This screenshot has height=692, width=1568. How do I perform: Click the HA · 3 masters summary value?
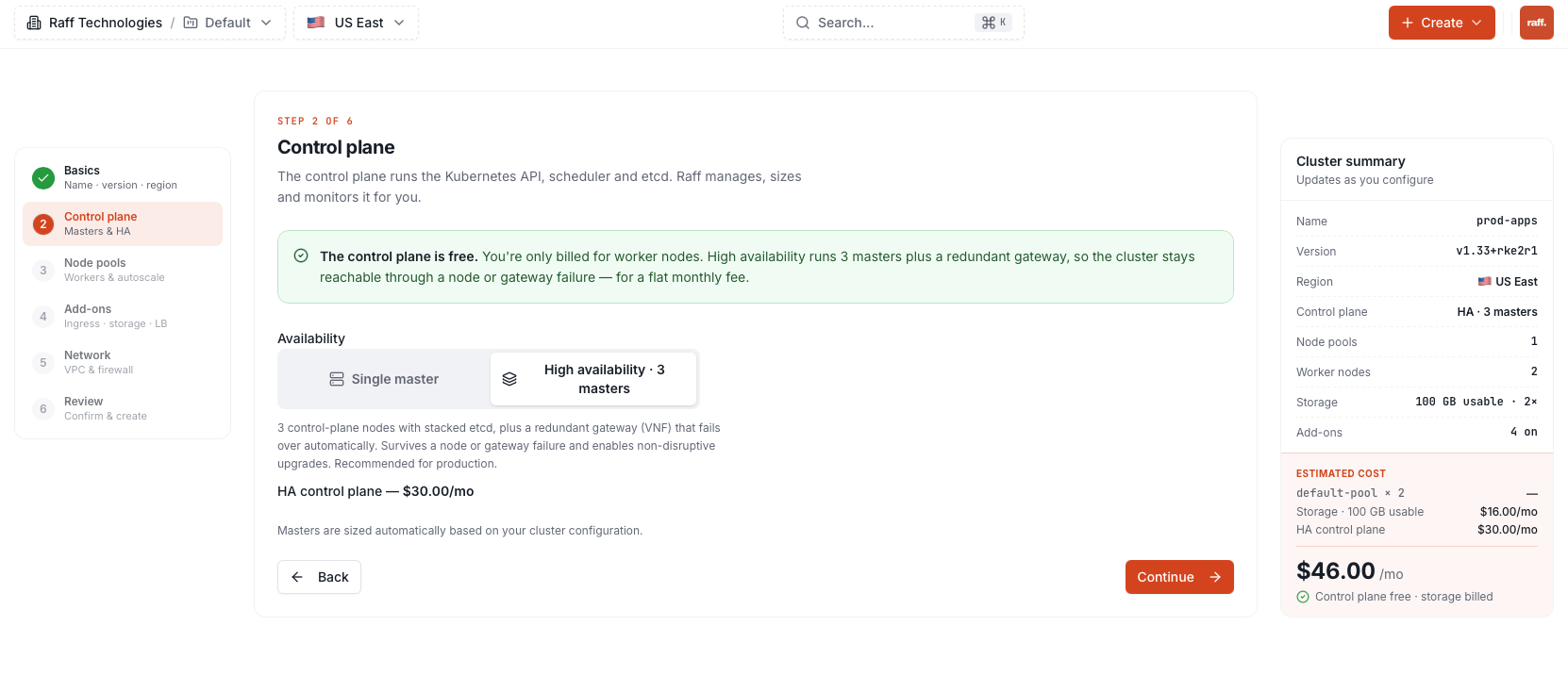[x=1497, y=311]
